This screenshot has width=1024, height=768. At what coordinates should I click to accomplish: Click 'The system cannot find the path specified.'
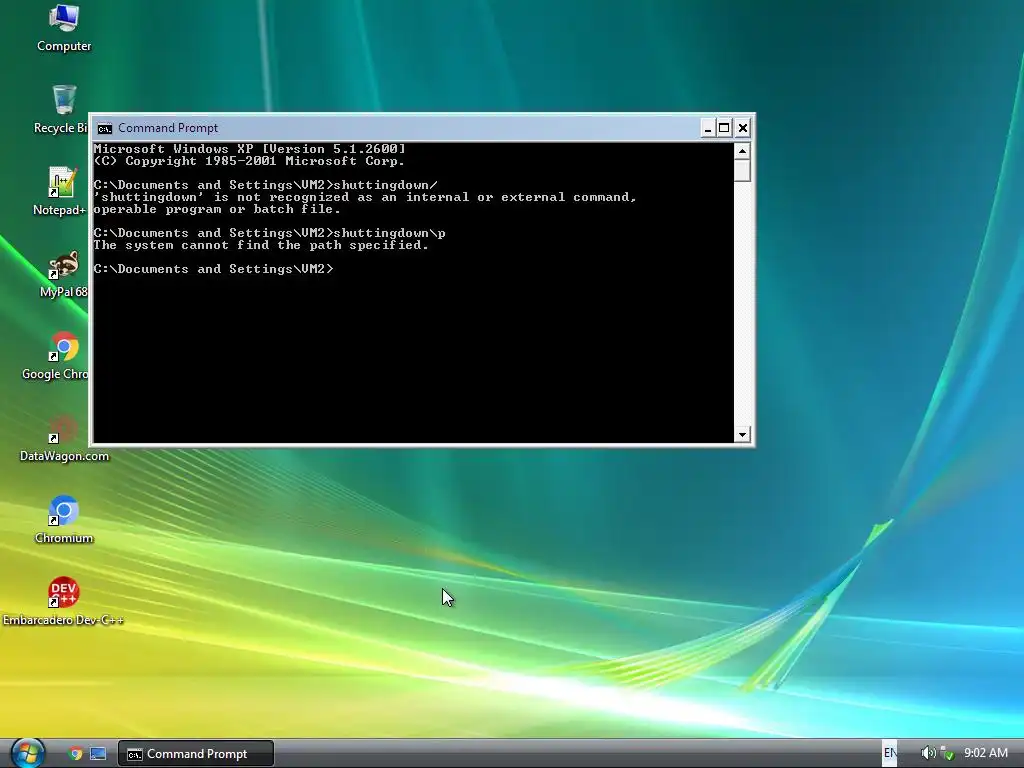pos(261,245)
